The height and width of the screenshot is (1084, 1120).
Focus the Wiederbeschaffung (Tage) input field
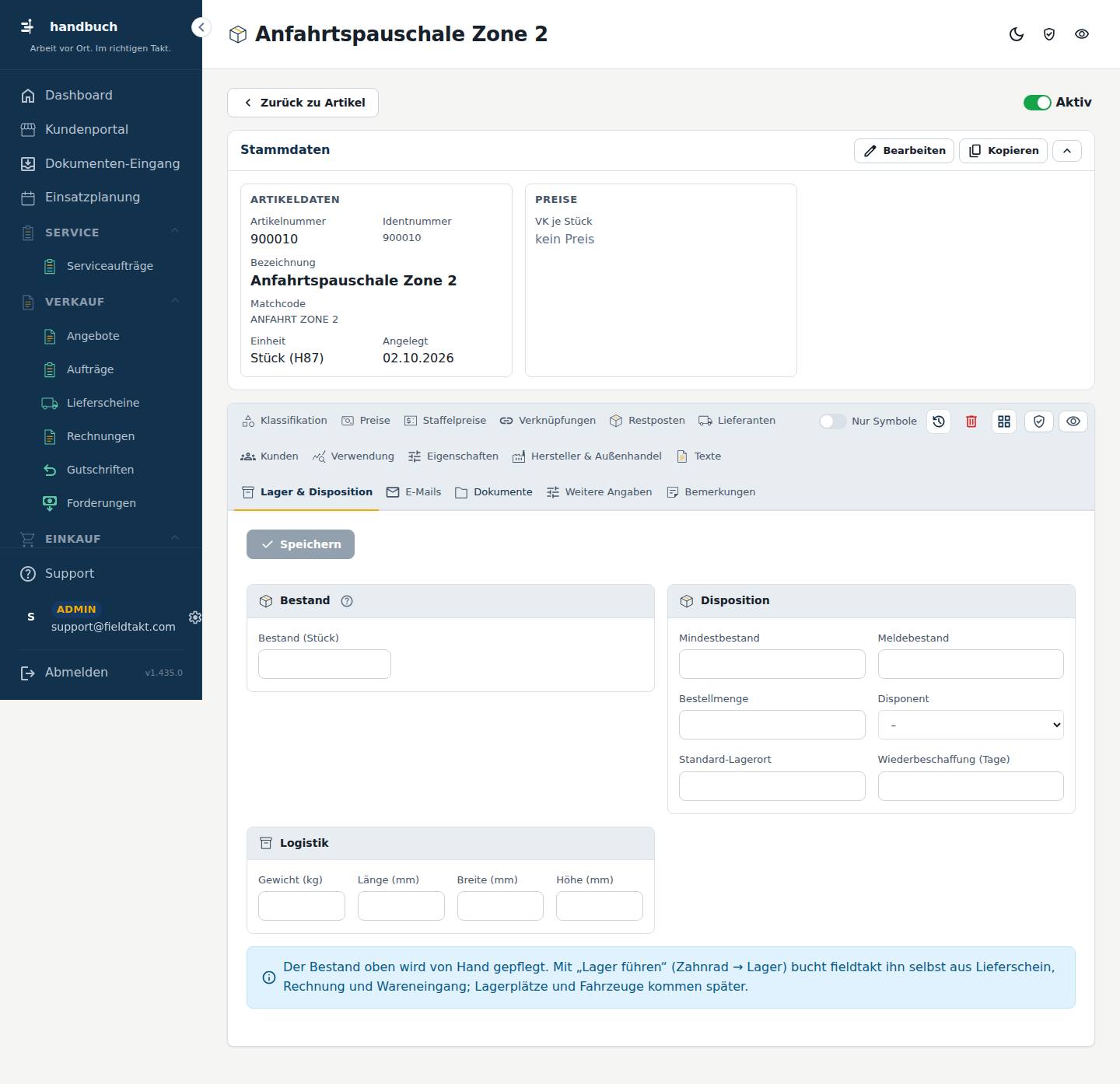point(971,786)
